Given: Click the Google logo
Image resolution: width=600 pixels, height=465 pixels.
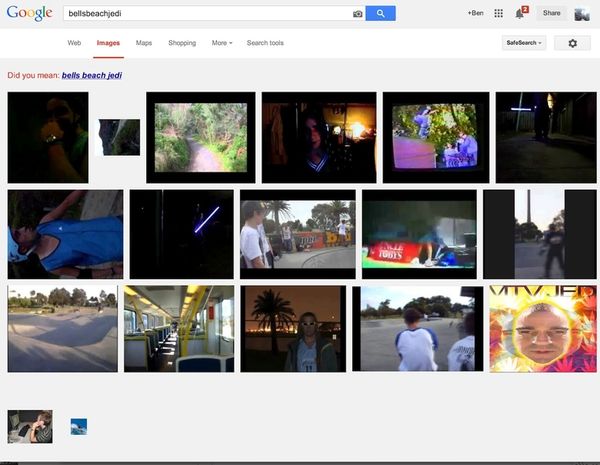Looking at the screenshot, I should tap(29, 13).
